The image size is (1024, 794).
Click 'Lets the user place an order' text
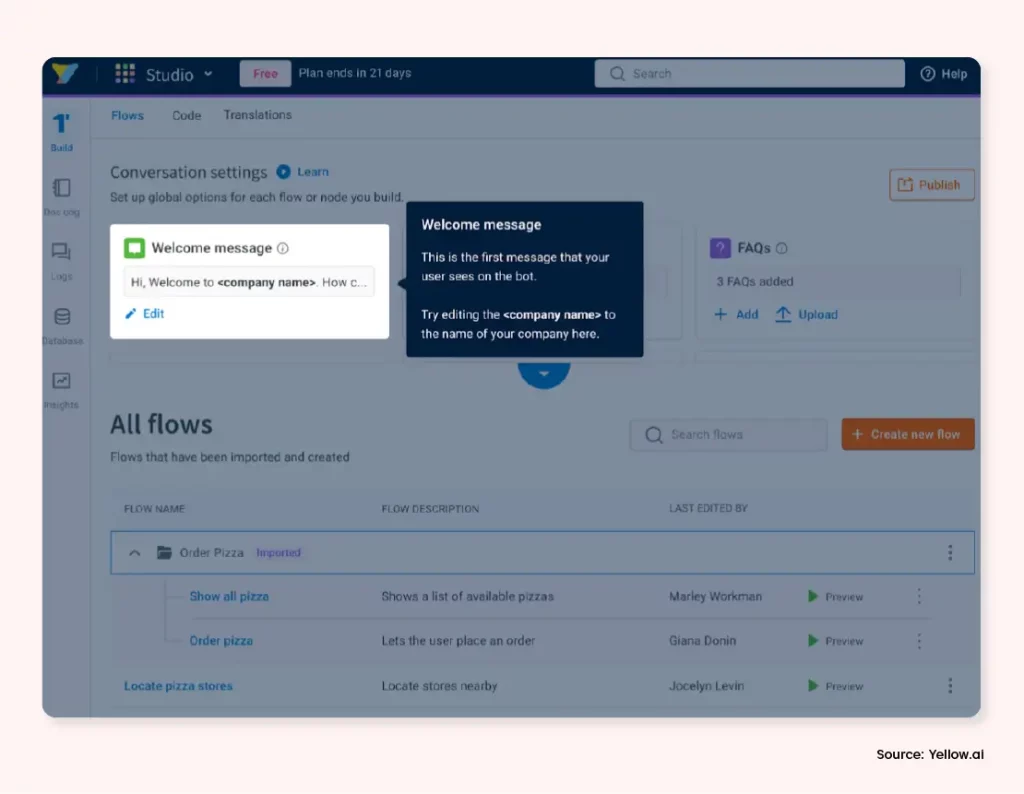click(458, 641)
